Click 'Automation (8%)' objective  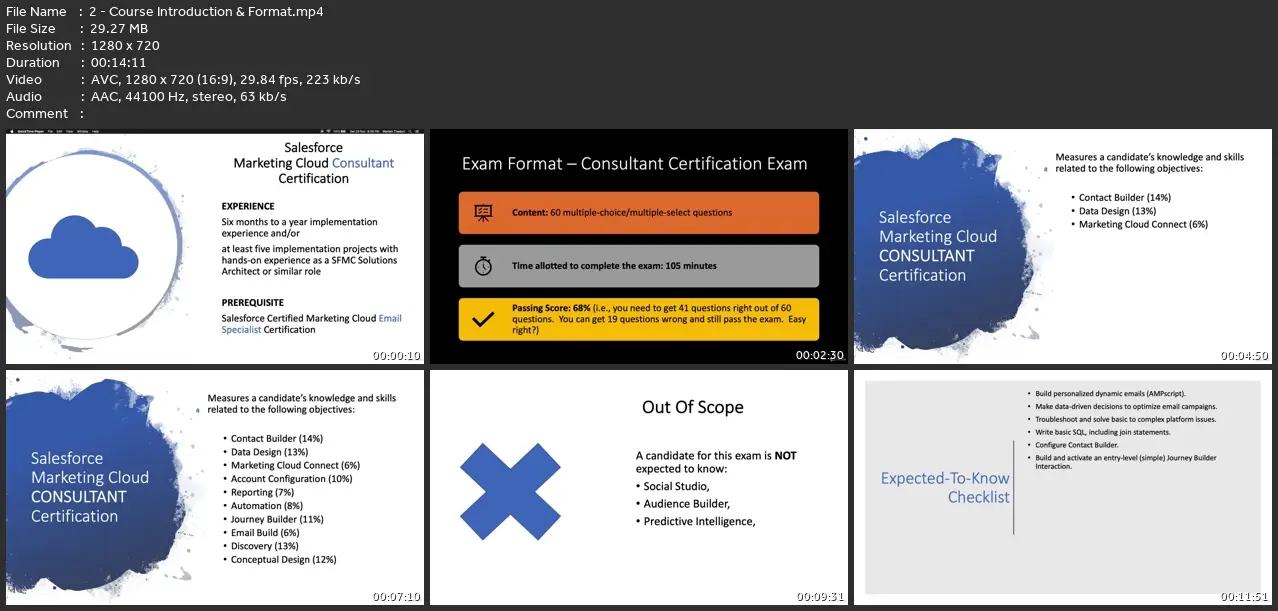coord(266,506)
